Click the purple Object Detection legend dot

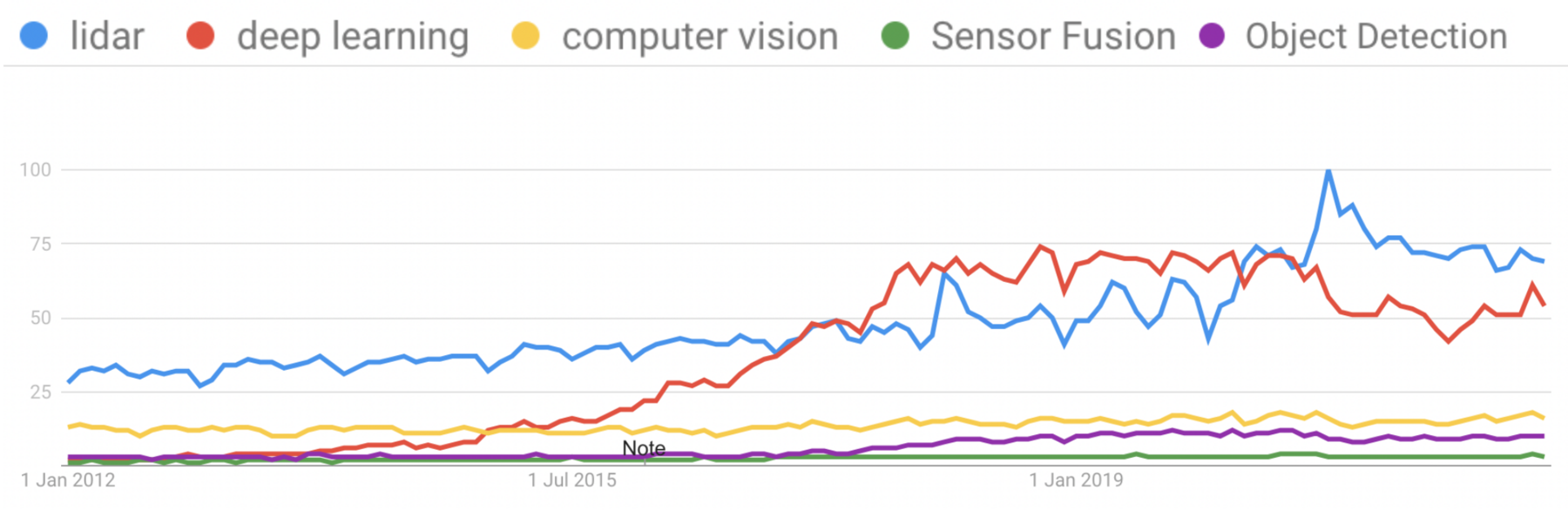click(1212, 37)
